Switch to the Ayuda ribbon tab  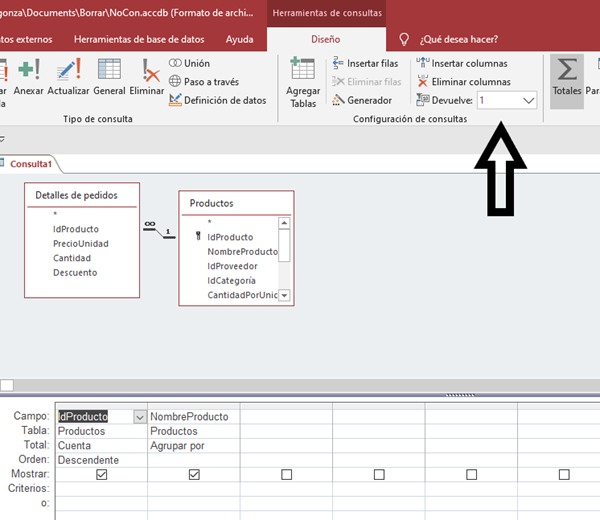click(239, 40)
